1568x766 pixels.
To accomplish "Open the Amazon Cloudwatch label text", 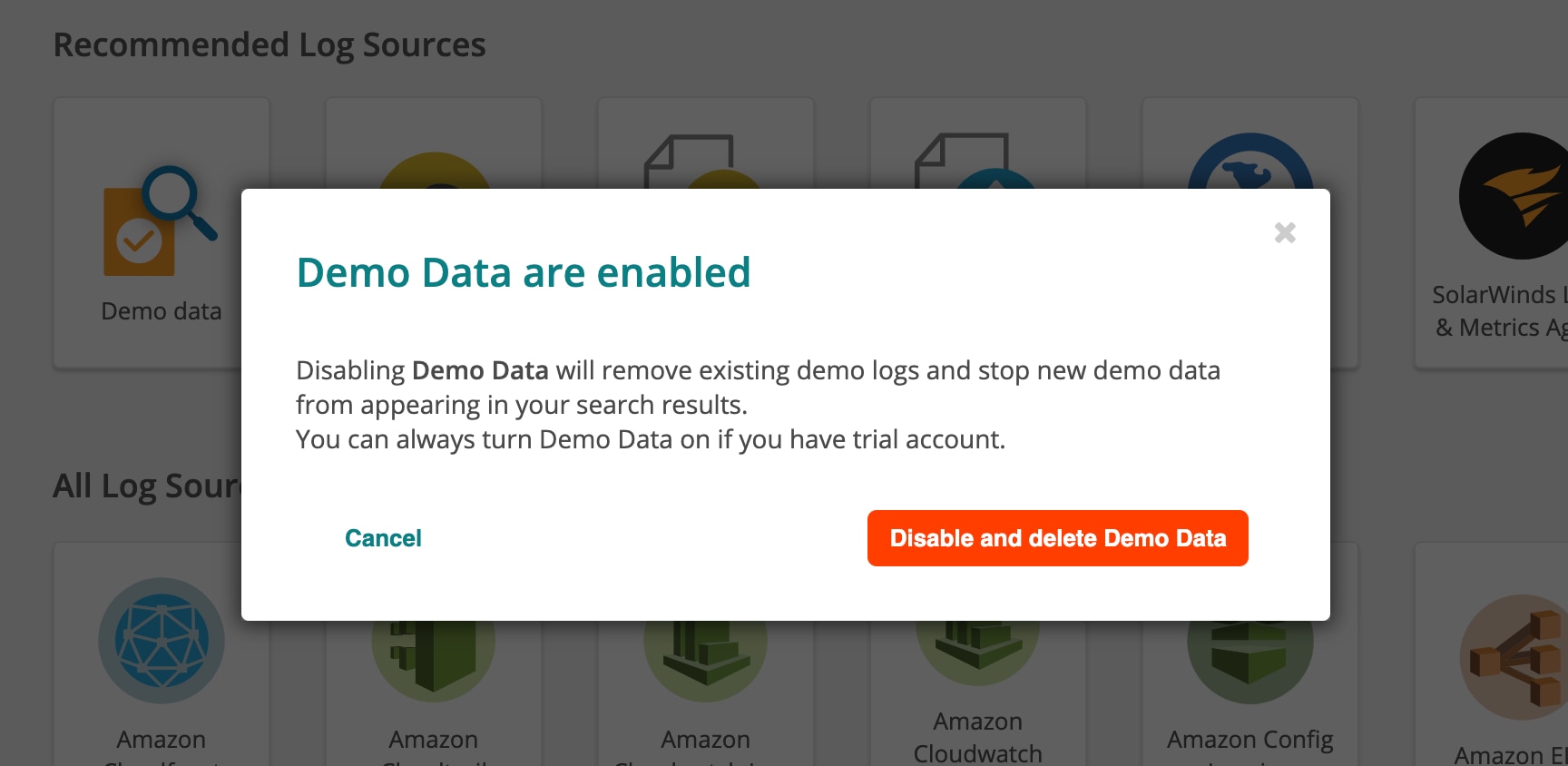I will 977,737.
